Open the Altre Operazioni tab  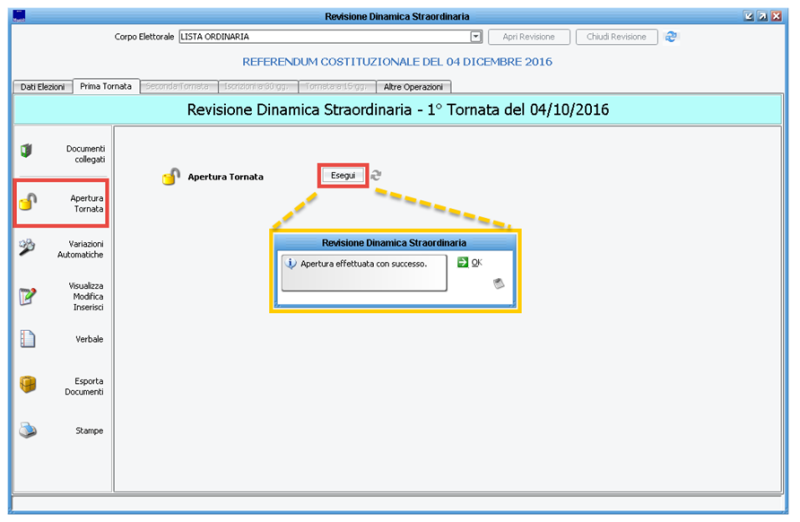click(x=413, y=87)
